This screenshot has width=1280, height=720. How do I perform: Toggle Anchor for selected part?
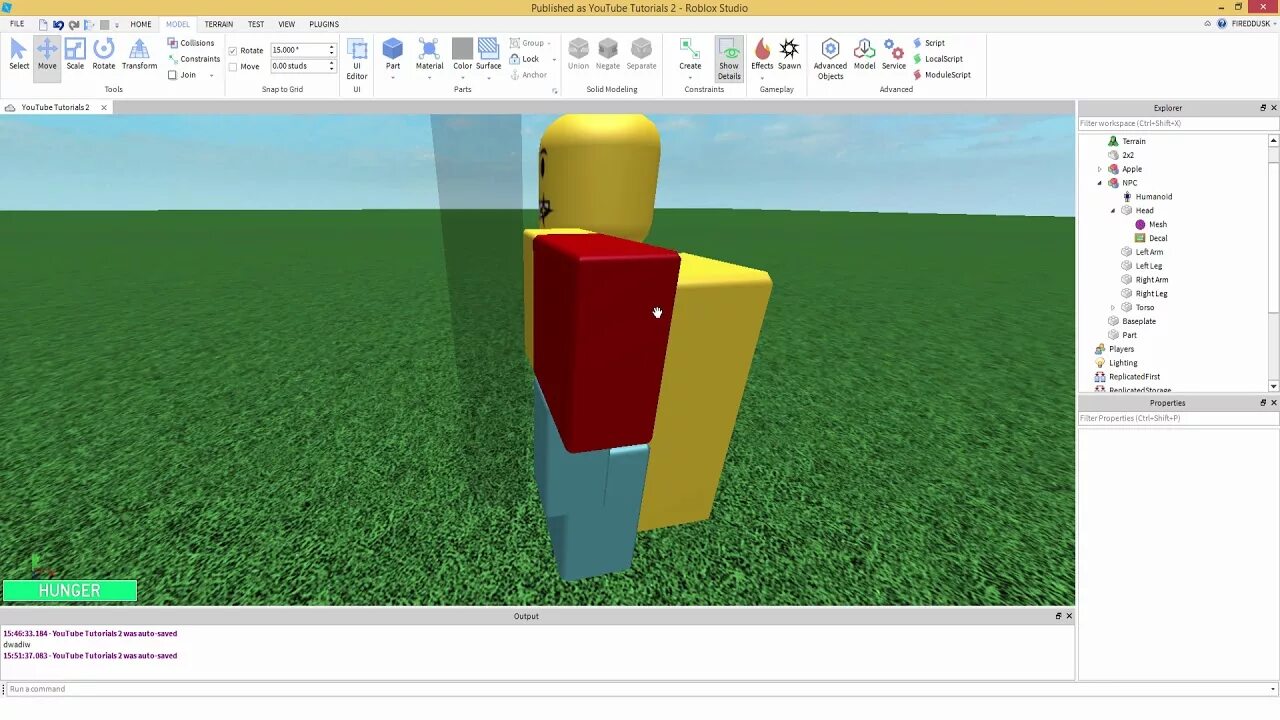(528, 75)
